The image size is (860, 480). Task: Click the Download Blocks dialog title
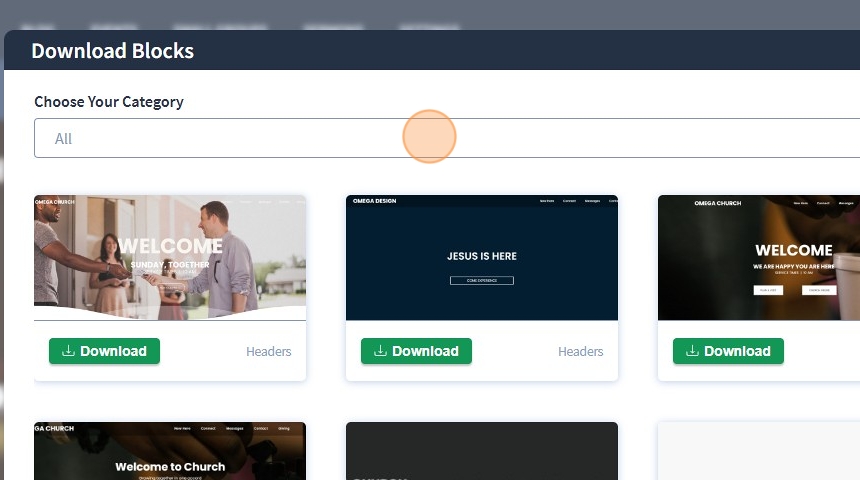point(112,51)
